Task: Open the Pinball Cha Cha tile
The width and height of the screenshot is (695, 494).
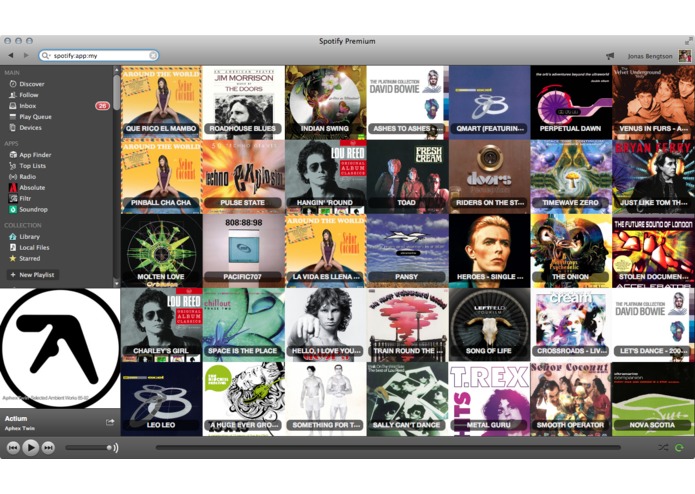Action: point(161,177)
